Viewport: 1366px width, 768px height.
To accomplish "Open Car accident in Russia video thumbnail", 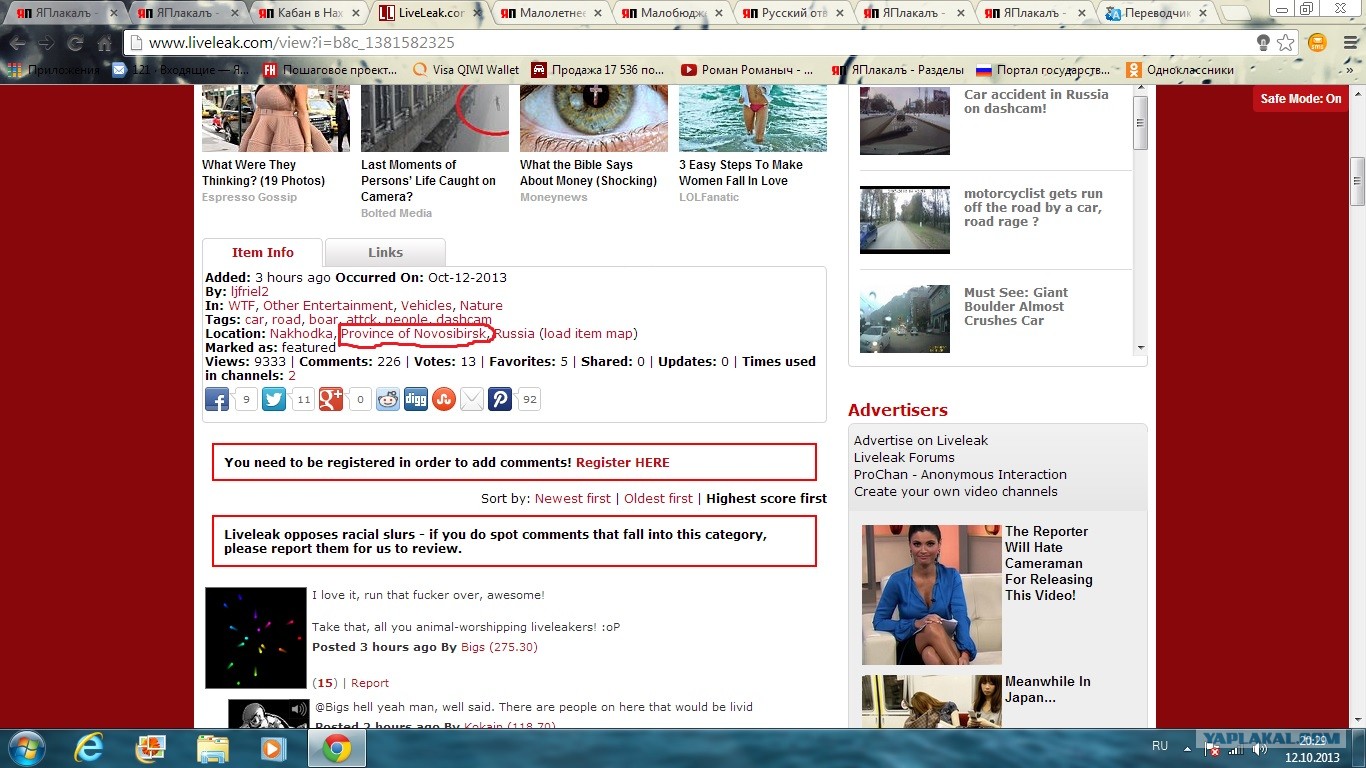I will [x=905, y=120].
